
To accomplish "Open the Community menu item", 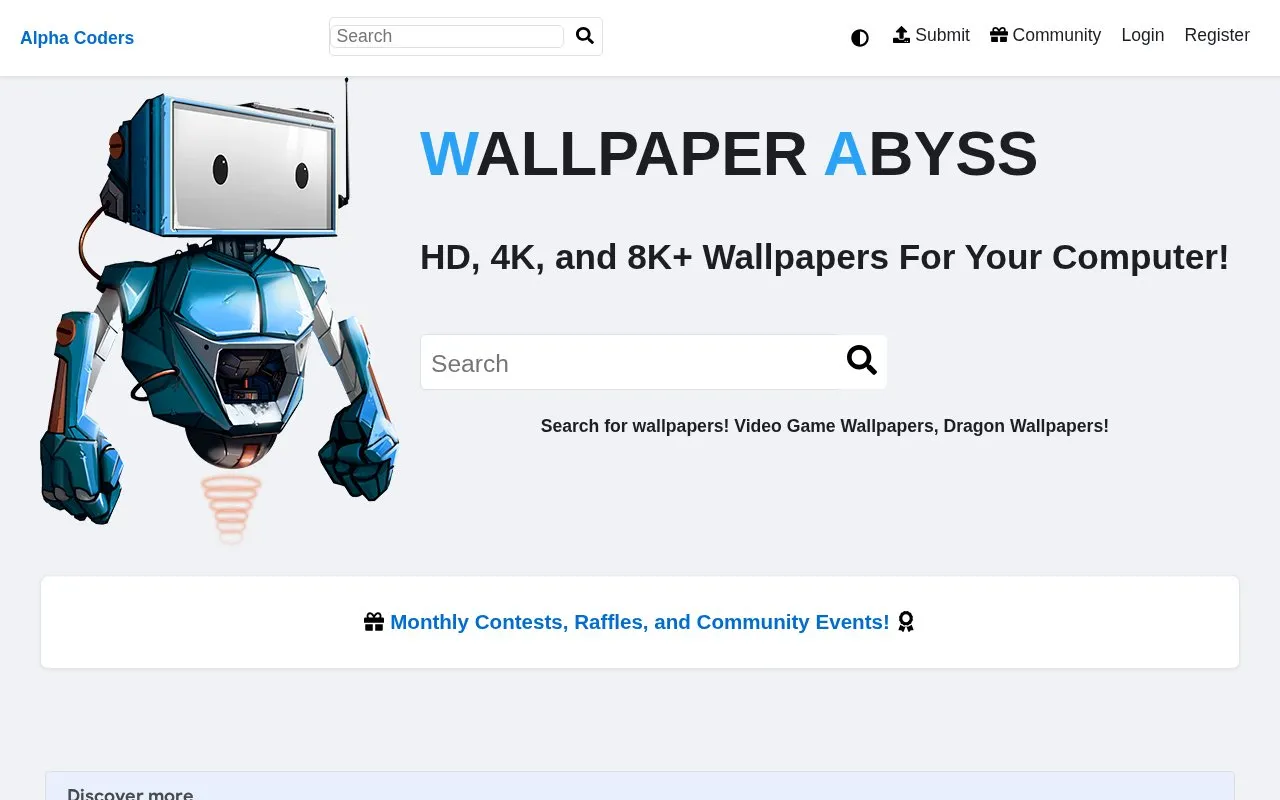I will tap(1046, 35).
